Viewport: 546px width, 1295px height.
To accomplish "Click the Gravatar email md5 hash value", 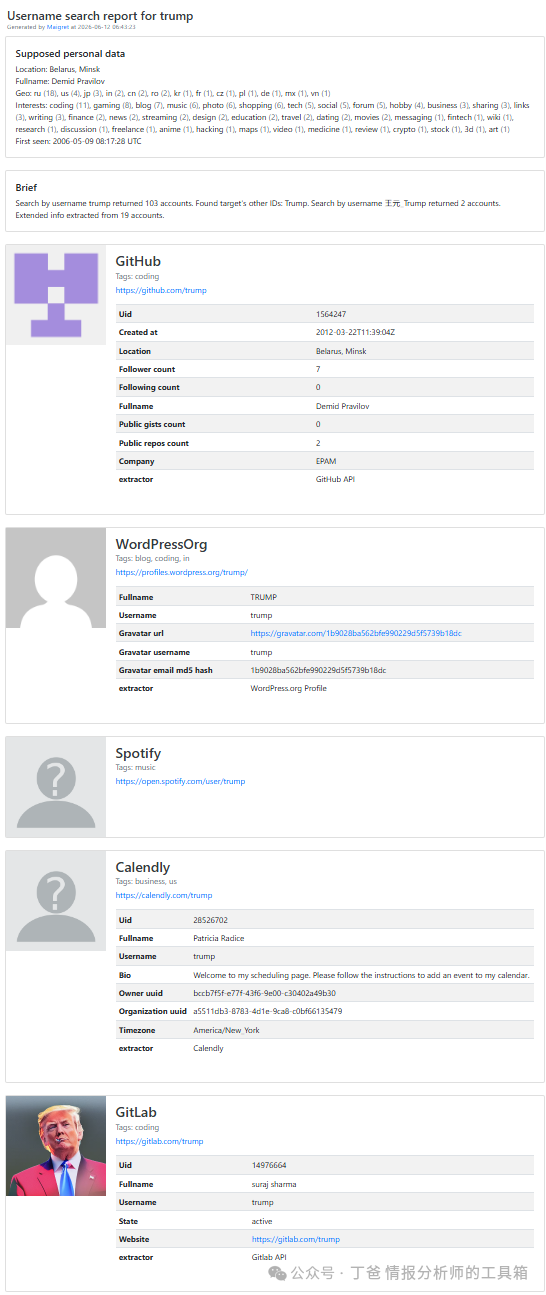I will (x=318, y=670).
